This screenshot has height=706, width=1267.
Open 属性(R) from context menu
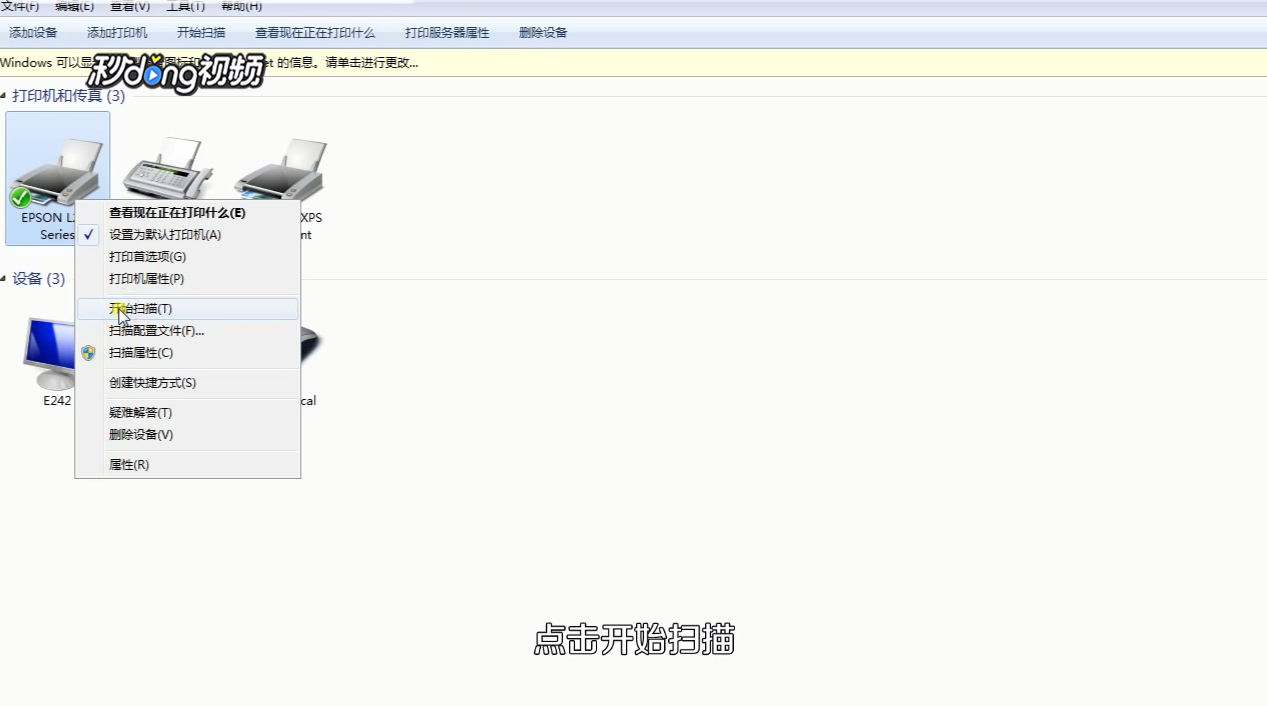click(x=188, y=465)
